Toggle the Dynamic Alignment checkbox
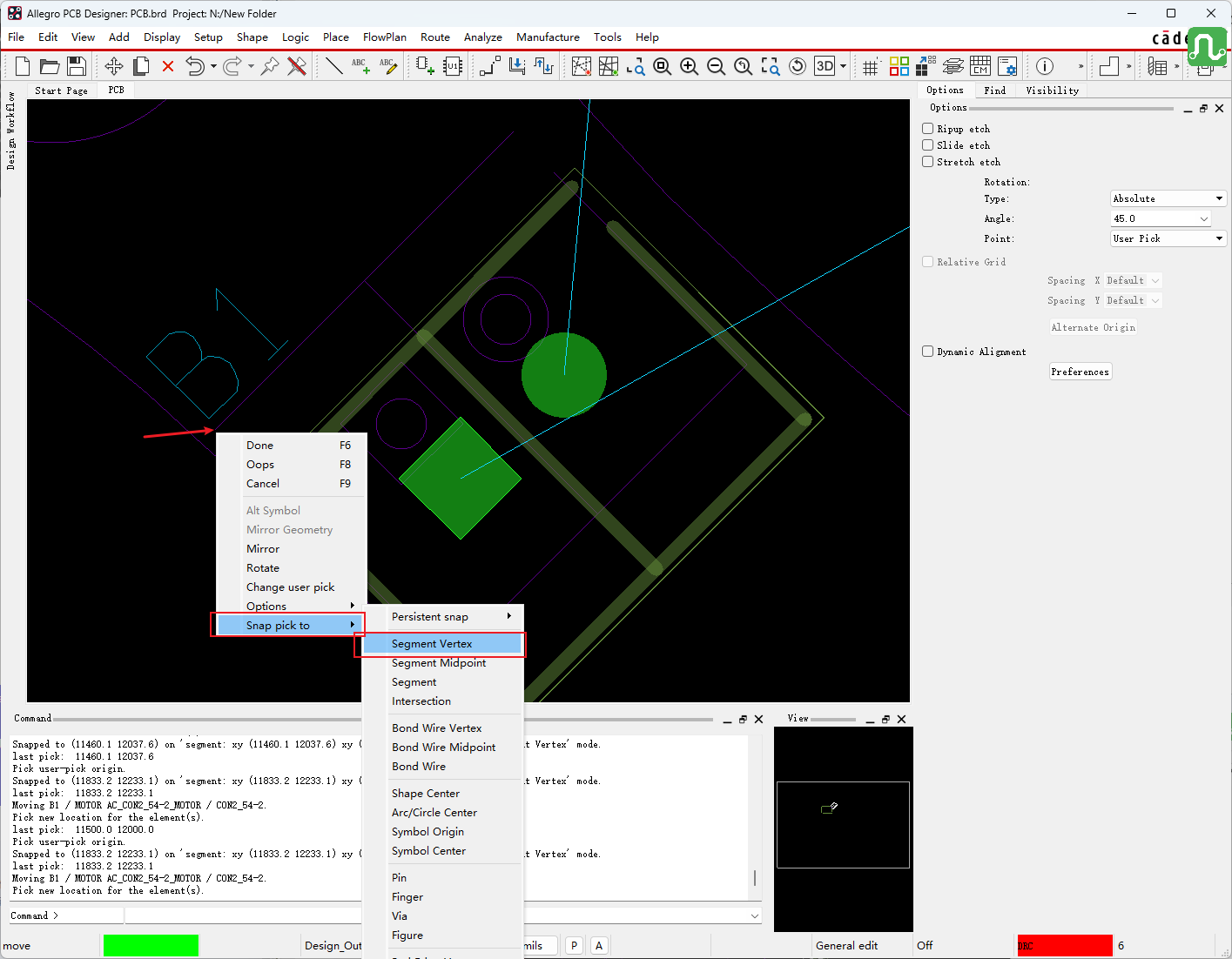The image size is (1232, 959). point(928,352)
